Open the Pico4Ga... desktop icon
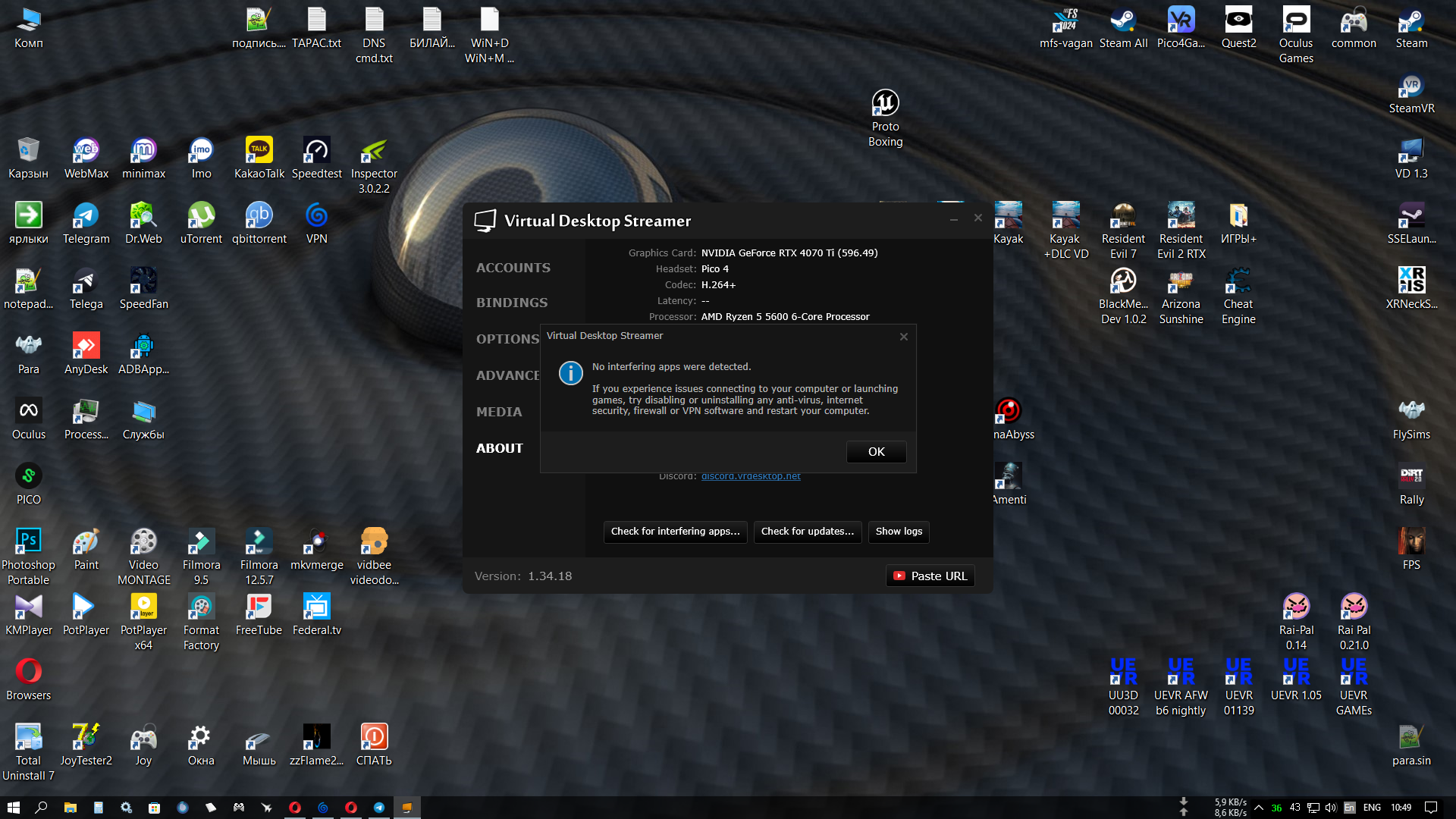Image resolution: width=1456 pixels, height=819 pixels. pyautogui.click(x=1181, y=28)
